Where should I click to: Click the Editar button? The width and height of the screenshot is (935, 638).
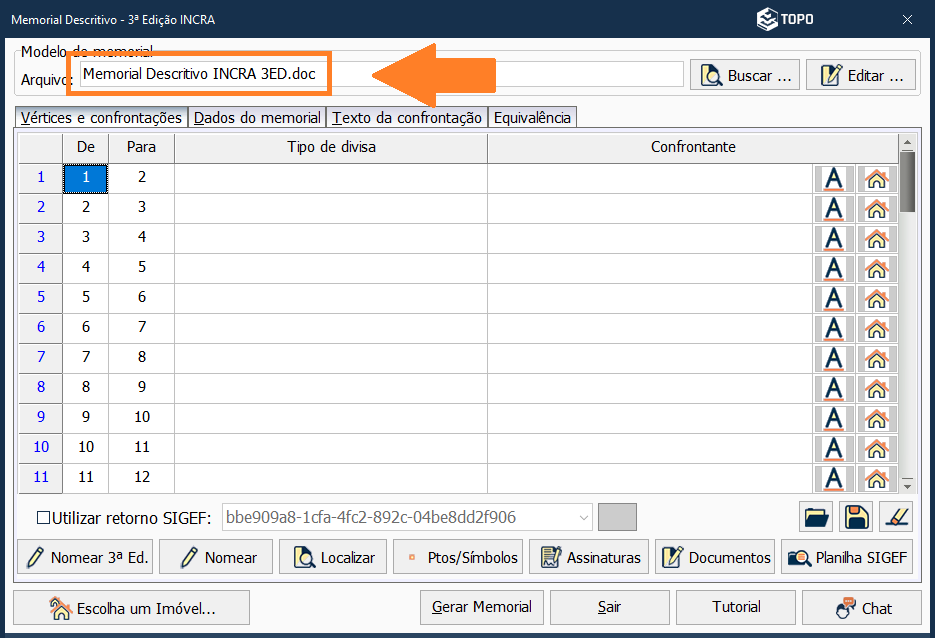(860, 75)
